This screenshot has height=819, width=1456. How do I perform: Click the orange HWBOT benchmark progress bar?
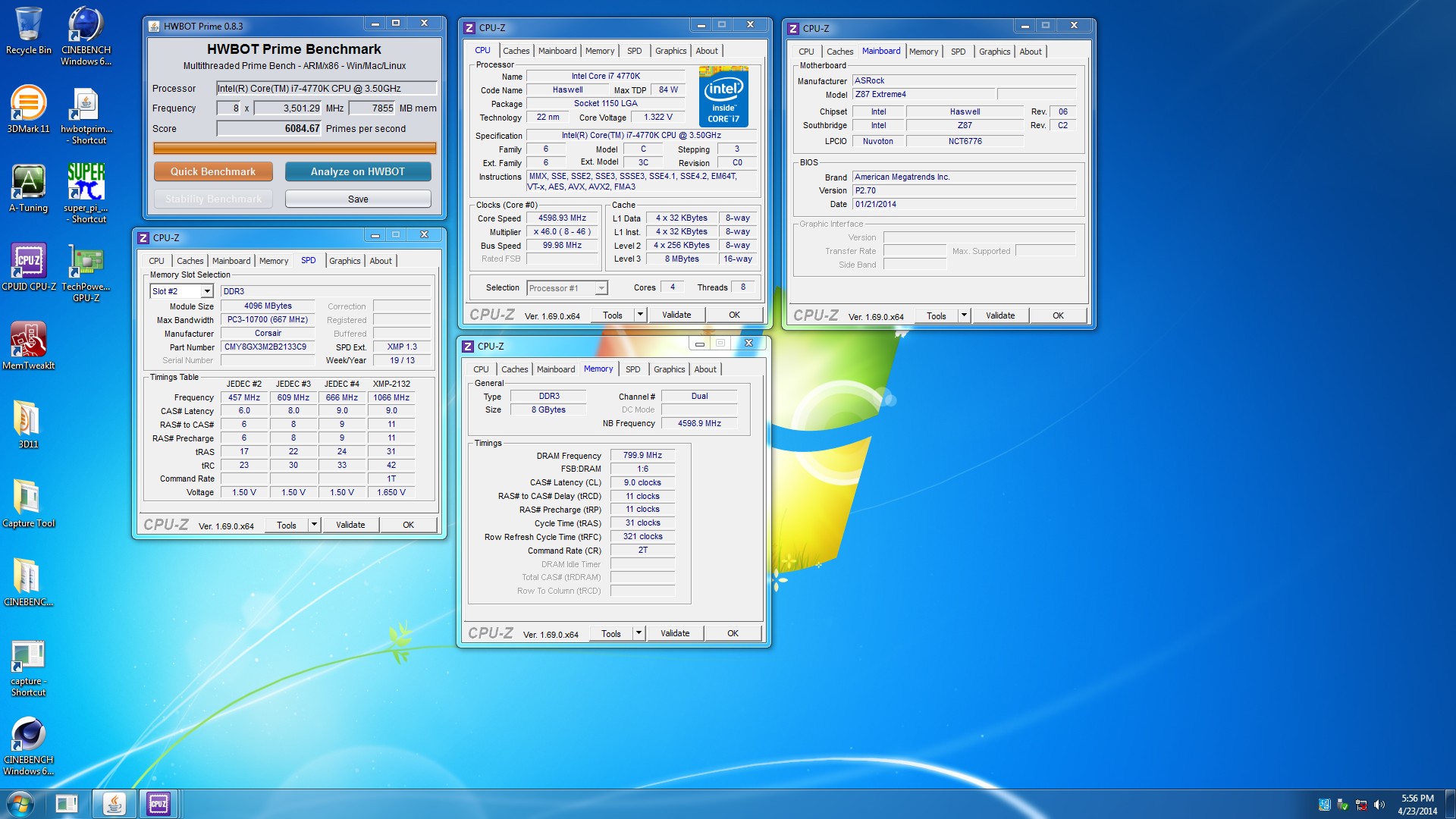click(294, 148)
